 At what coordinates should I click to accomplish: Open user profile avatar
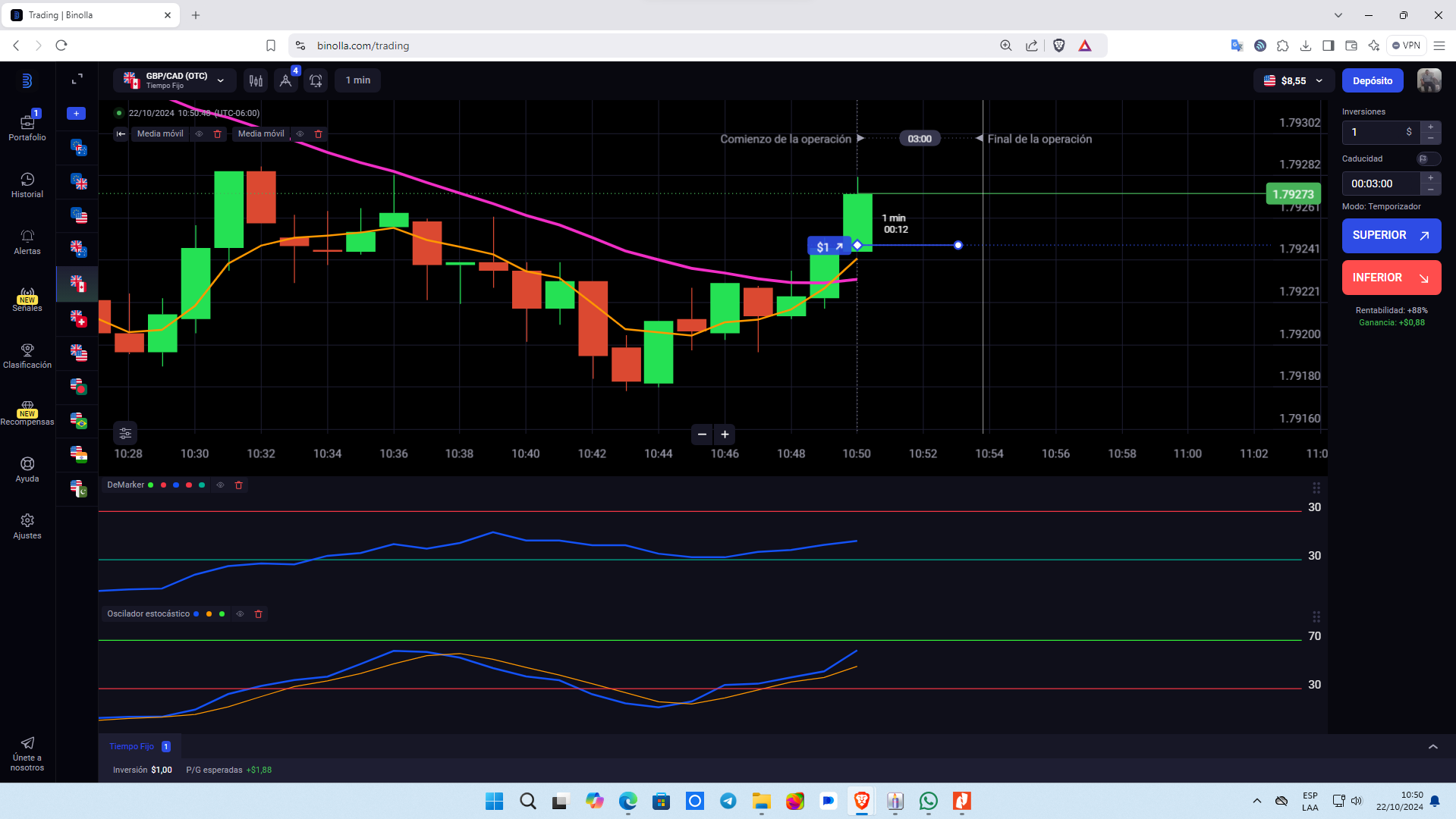coord(1429,80)
